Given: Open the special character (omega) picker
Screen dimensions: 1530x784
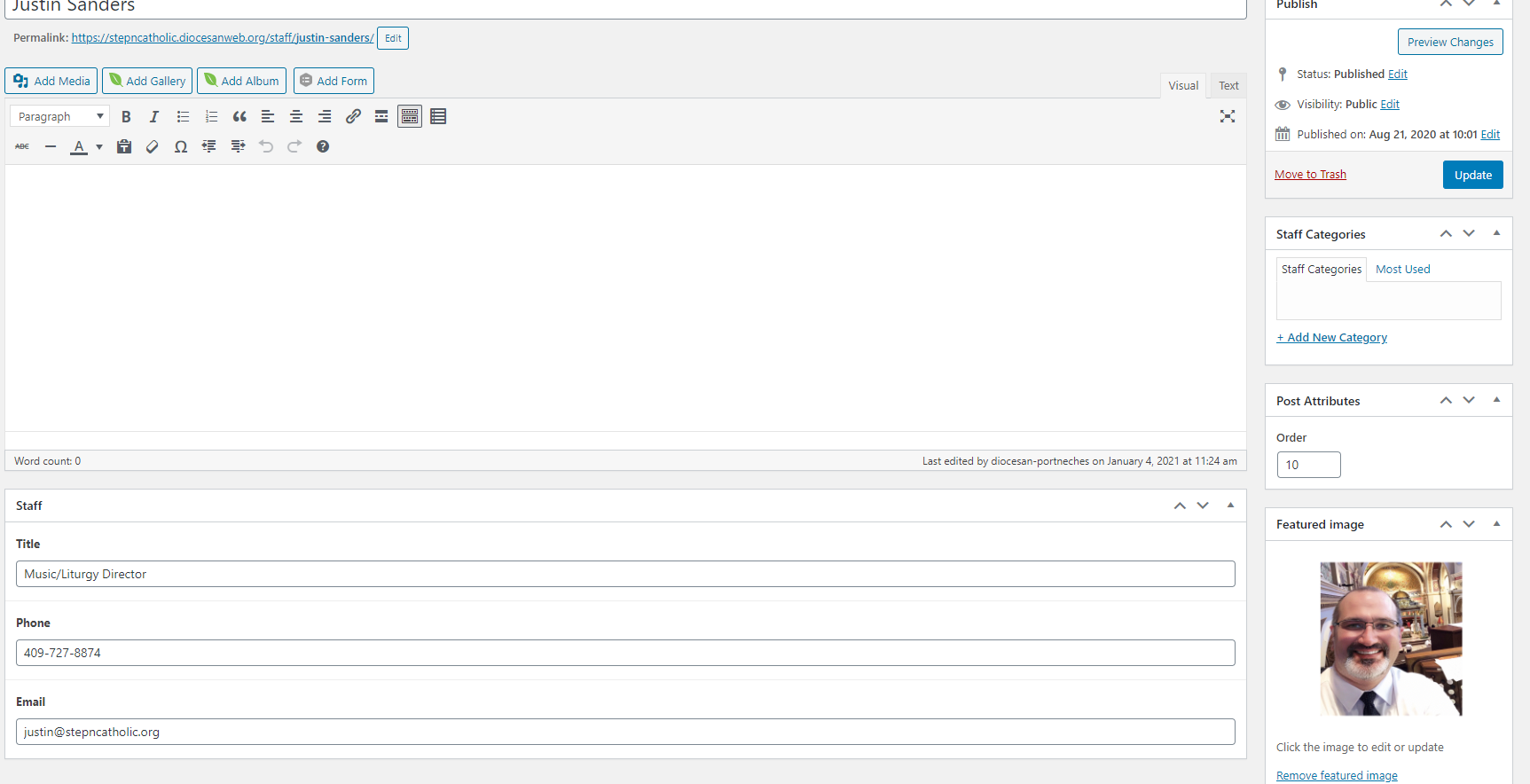Looking at the screenshot, I should pos(181,147).
